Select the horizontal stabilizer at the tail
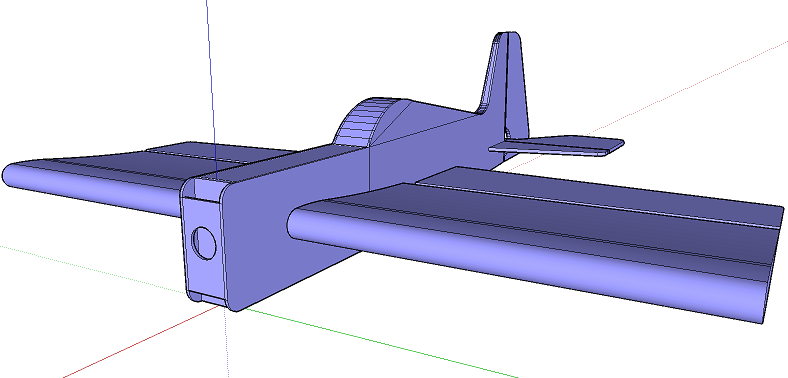Image resolution: width=788 pixels, height=378 pixels. (557, 145)
